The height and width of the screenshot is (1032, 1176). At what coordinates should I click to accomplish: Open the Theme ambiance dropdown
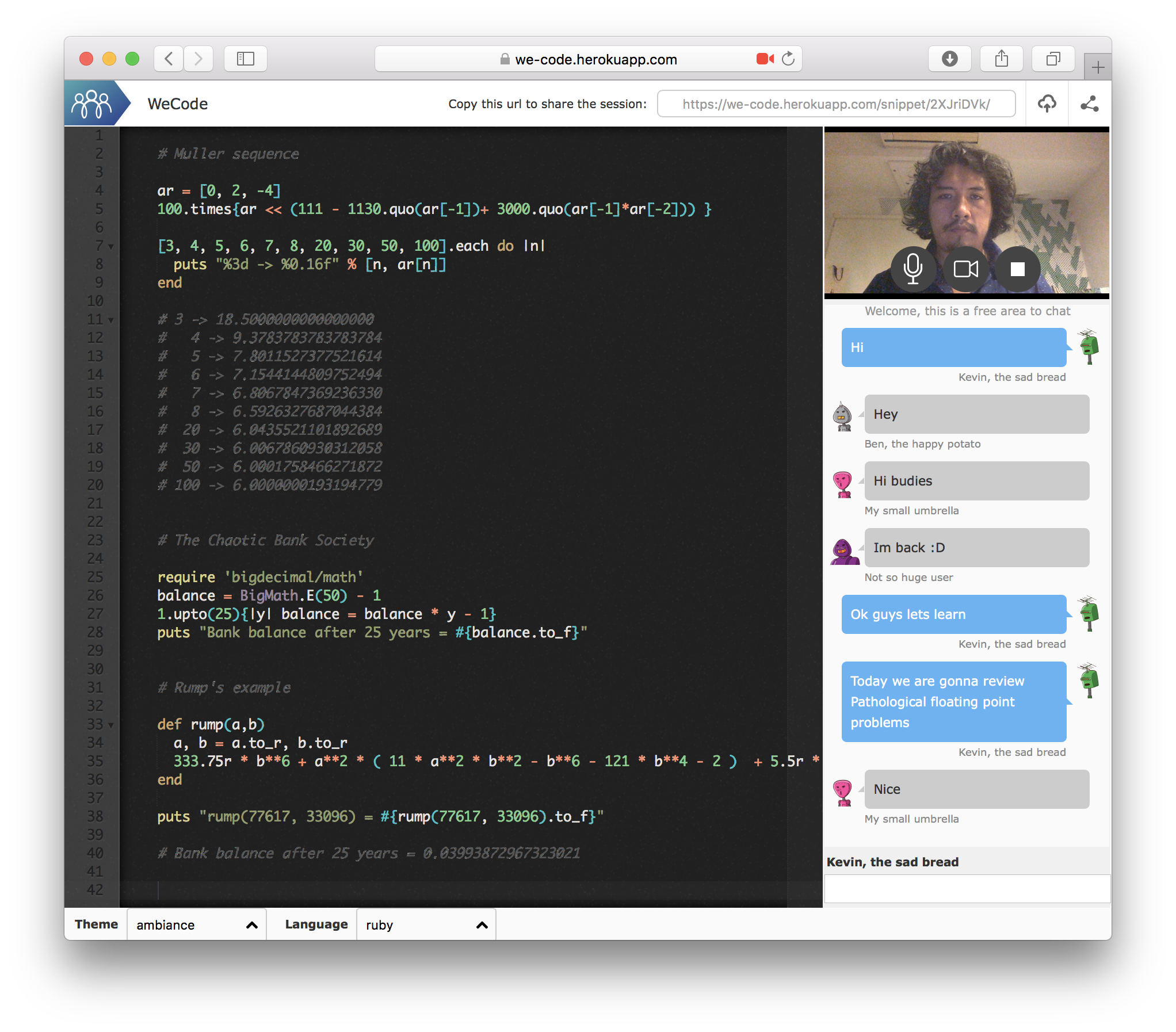pyautogui.click(x=196, y=924)
